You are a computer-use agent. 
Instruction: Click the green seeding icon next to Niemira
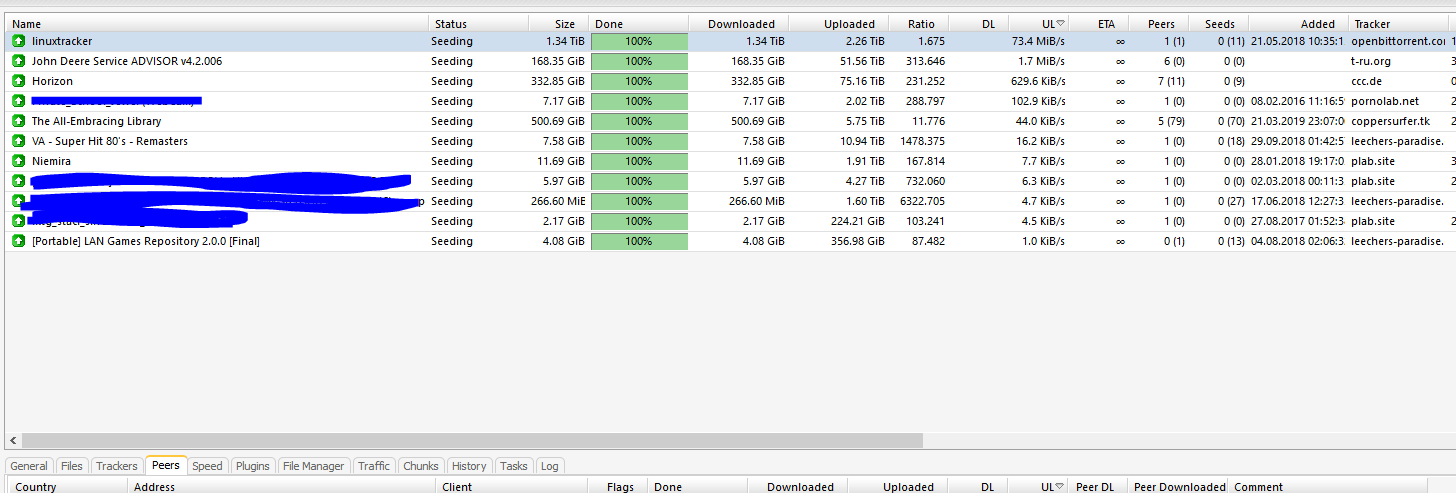click(x=18, y=161)
